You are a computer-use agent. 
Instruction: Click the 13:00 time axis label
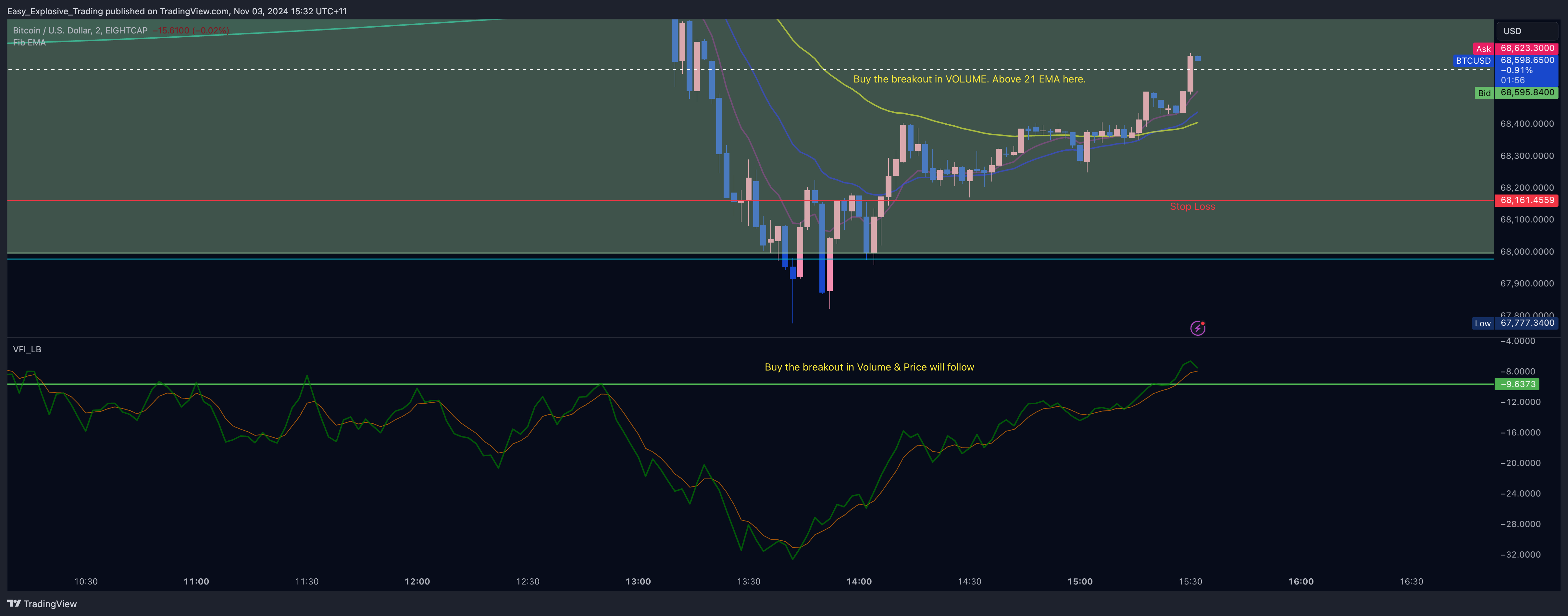point(638,581)
